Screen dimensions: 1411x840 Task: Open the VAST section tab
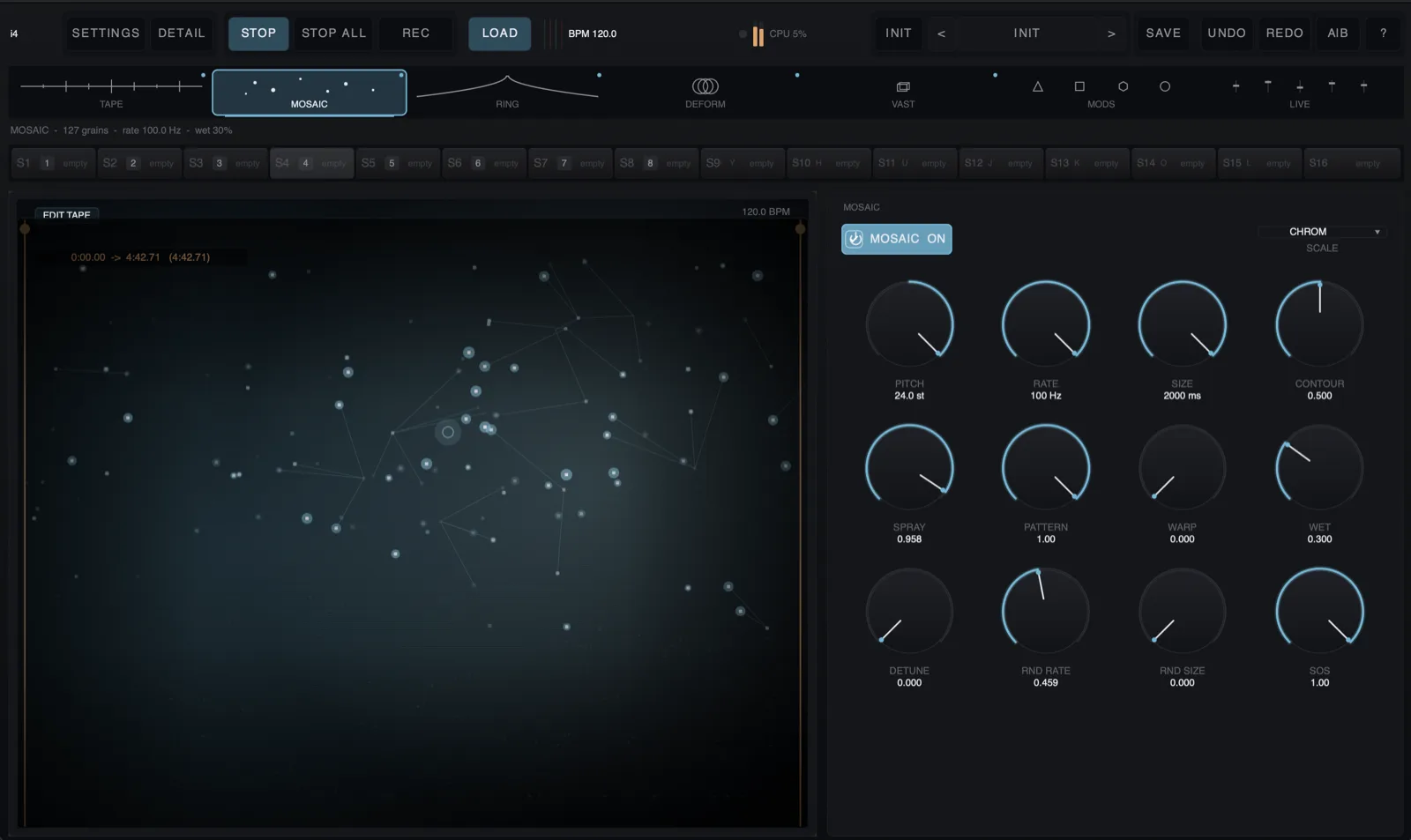click(x=903, y=93)
